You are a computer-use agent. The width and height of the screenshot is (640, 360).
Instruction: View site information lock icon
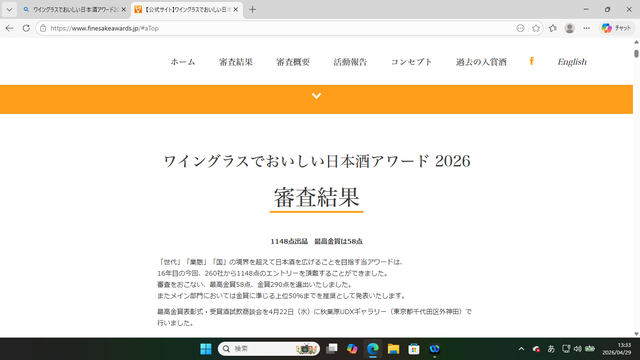coord(43,28)
